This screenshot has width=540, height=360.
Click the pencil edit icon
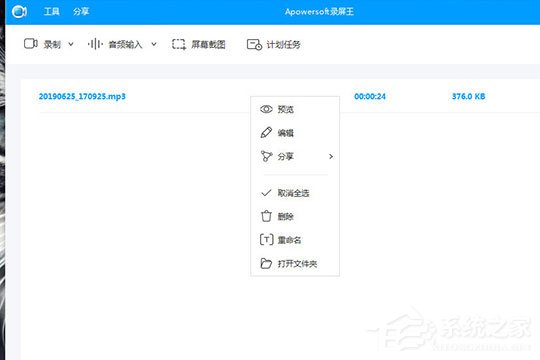[x=266, y=133]
